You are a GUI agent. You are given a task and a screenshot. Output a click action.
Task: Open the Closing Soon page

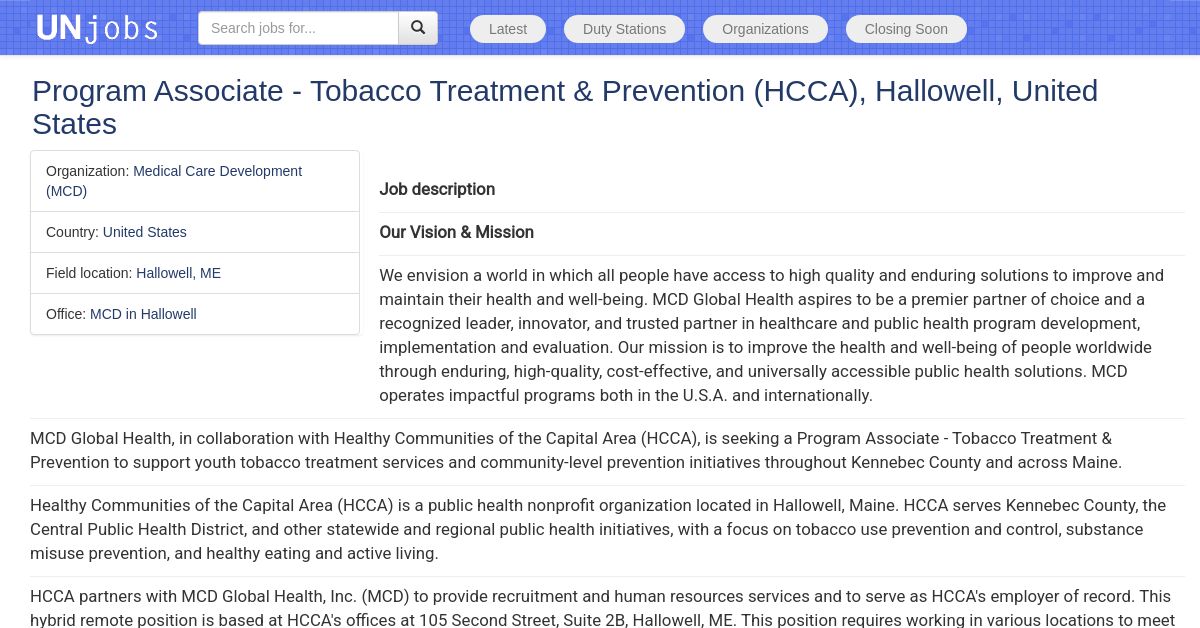(906, 29)
